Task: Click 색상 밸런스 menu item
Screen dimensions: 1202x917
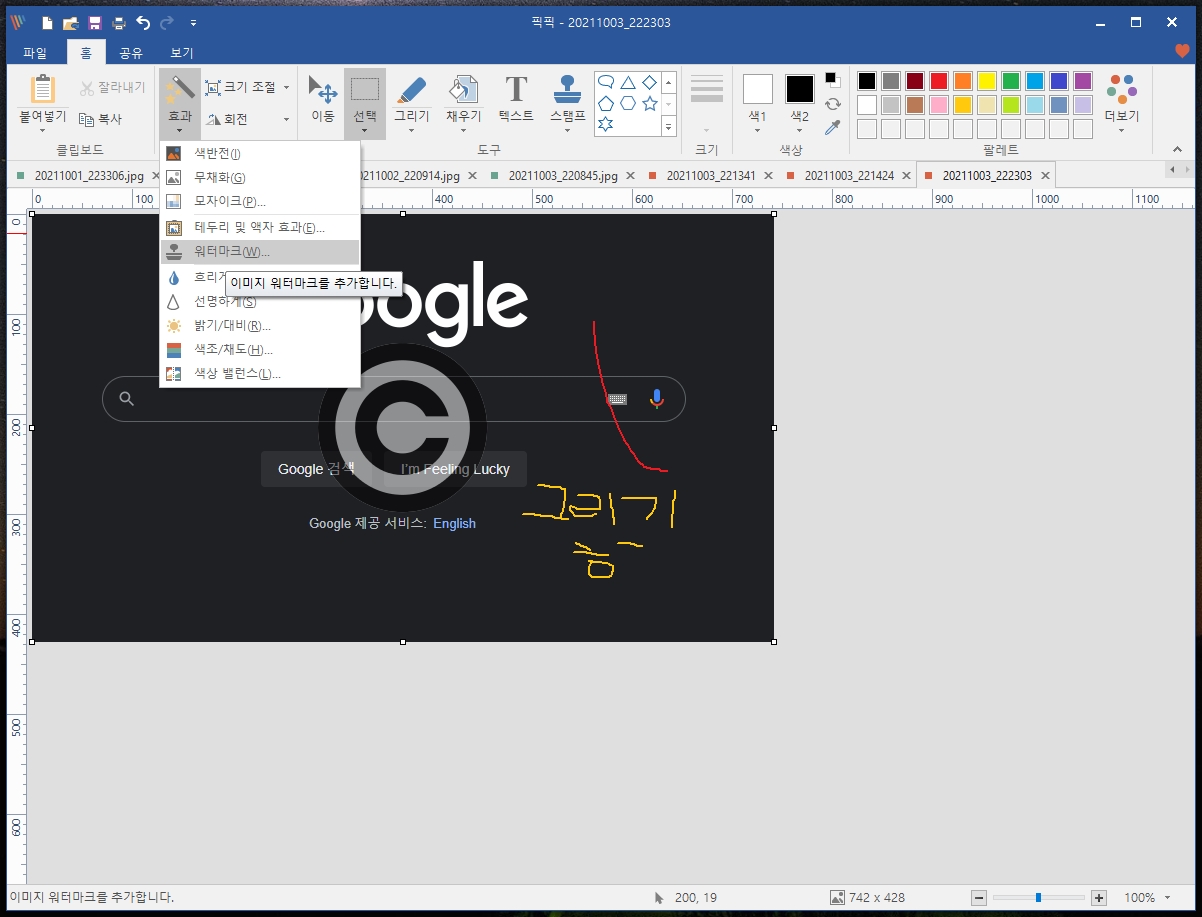Action: click(x=260, y=374)
